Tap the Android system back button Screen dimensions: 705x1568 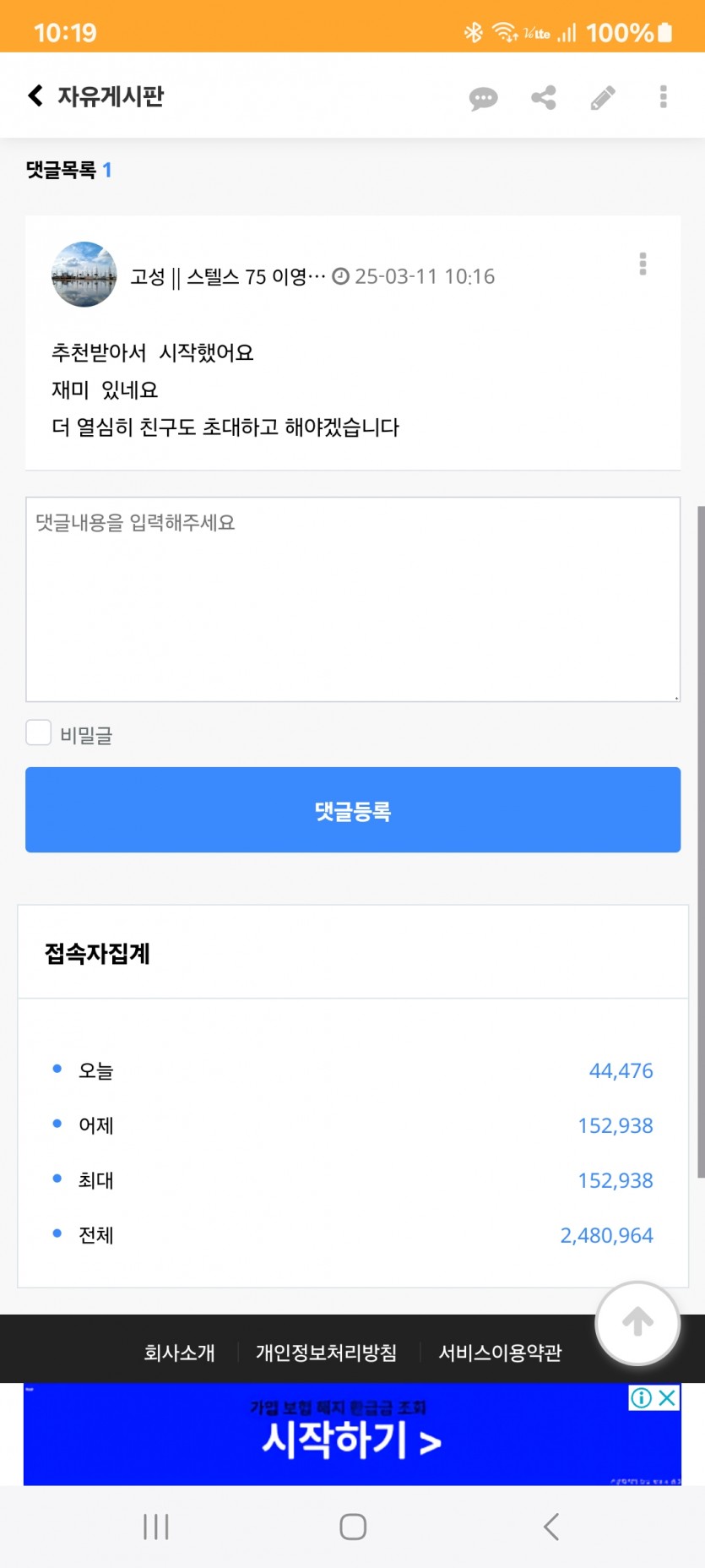click(x=551, y=1527)
